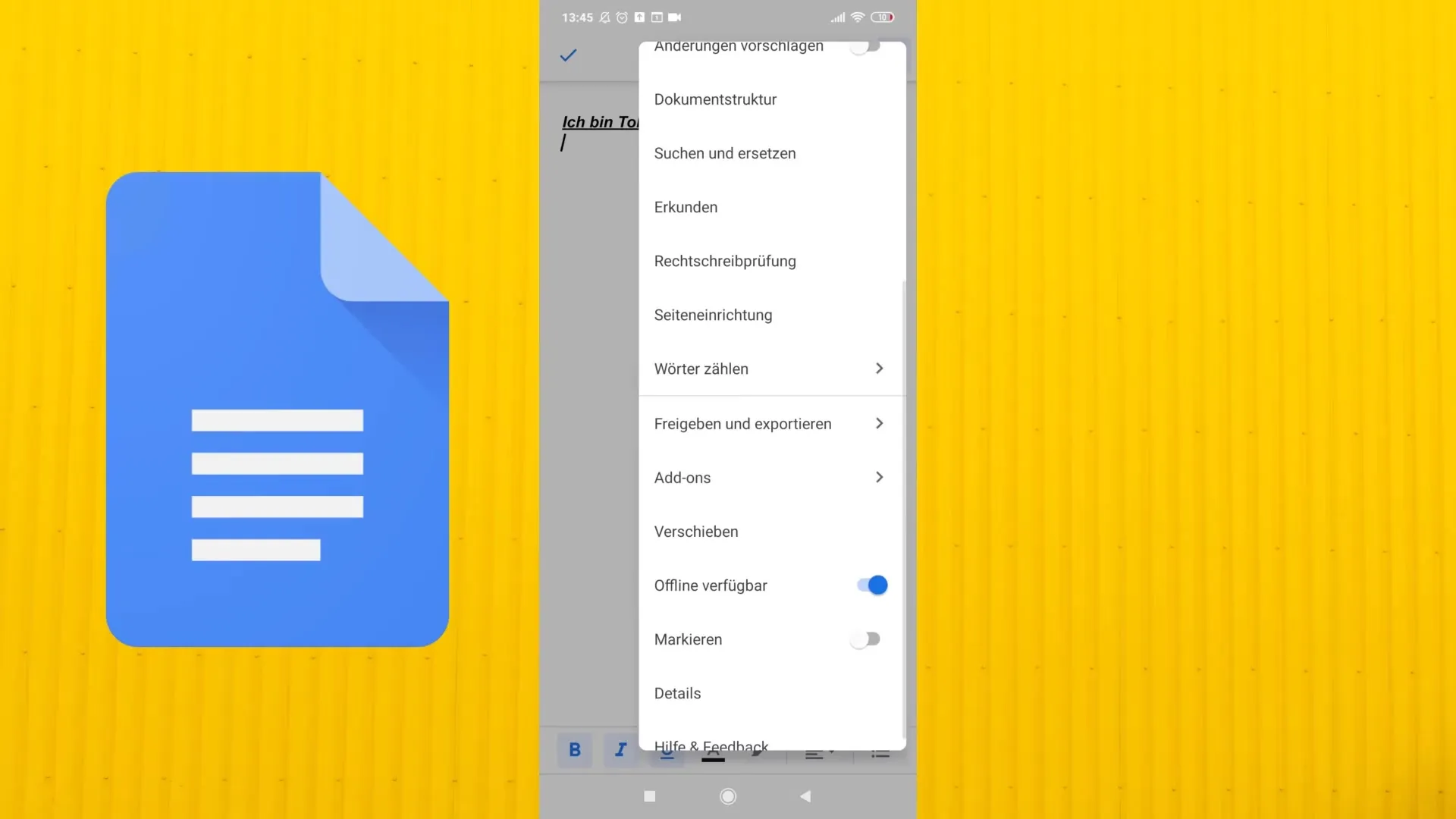1456x819 pixels.
Task: Tap checkmark confirm icon
Action: pyautogui.click(x=569, y=54)
